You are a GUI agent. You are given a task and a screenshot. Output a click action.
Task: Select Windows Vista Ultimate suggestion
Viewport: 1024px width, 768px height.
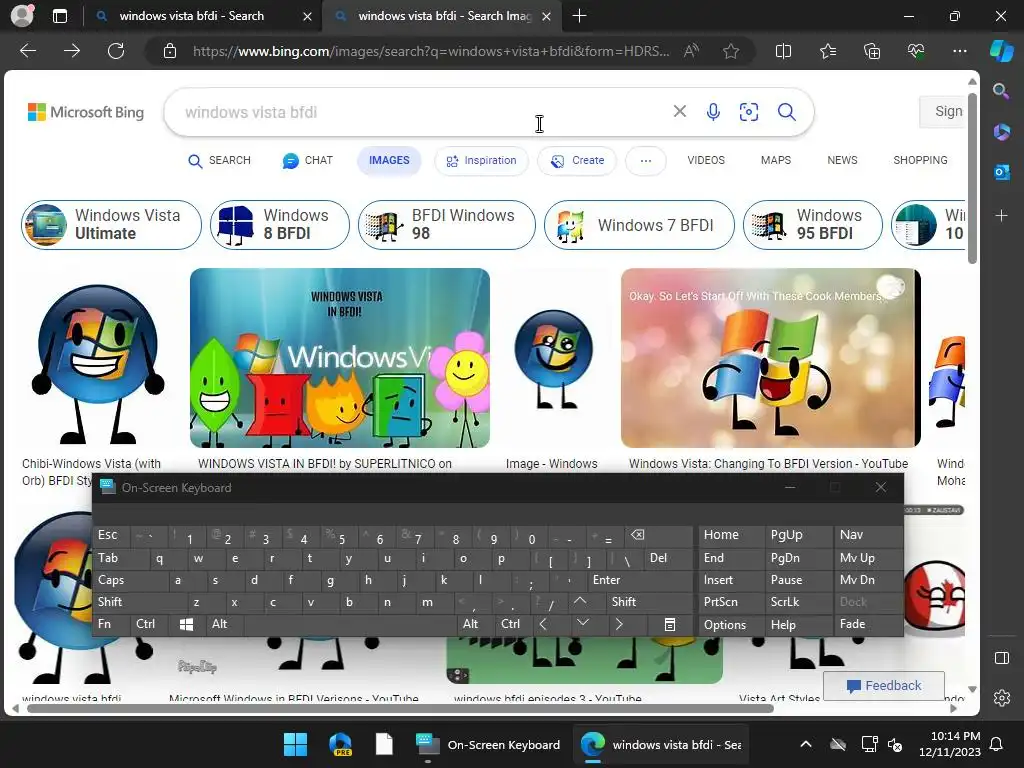111,225
